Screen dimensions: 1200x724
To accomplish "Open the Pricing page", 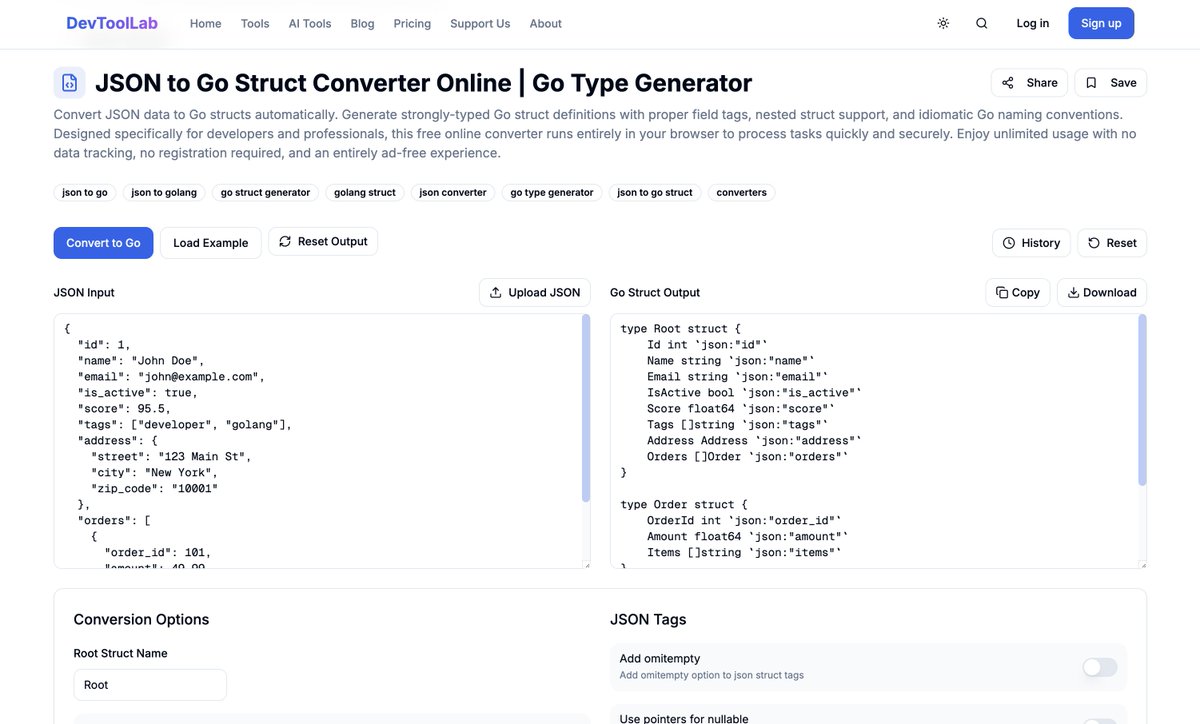I will pos(412,23).
